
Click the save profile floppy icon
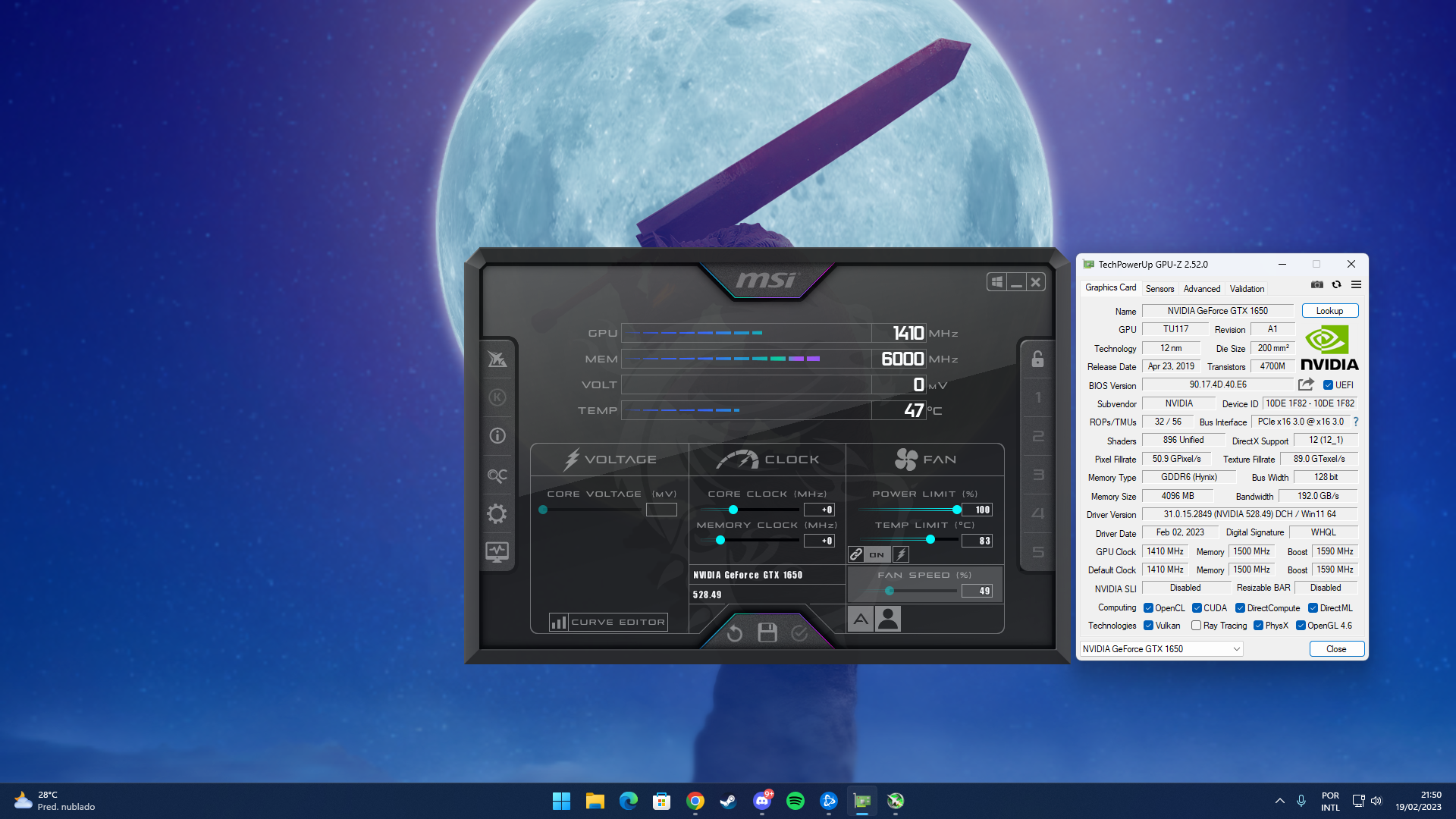click(767, 632)
